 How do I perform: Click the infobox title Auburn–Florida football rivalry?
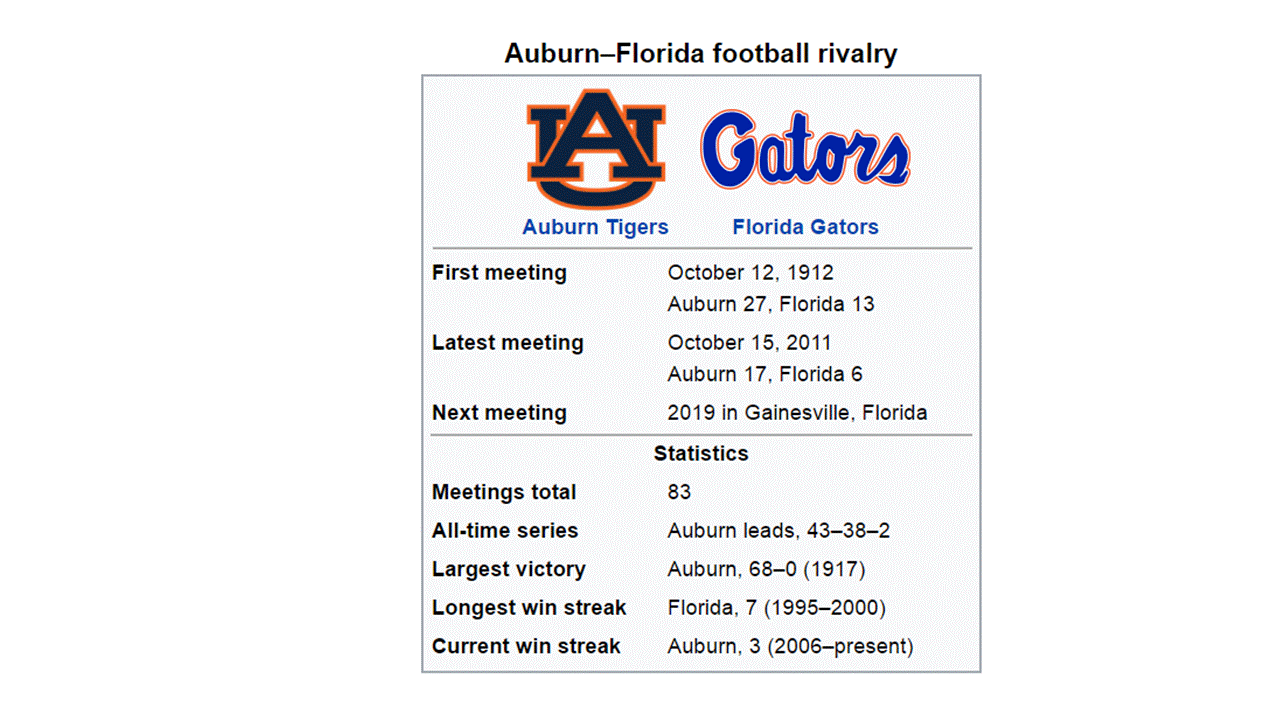[700, 53]
